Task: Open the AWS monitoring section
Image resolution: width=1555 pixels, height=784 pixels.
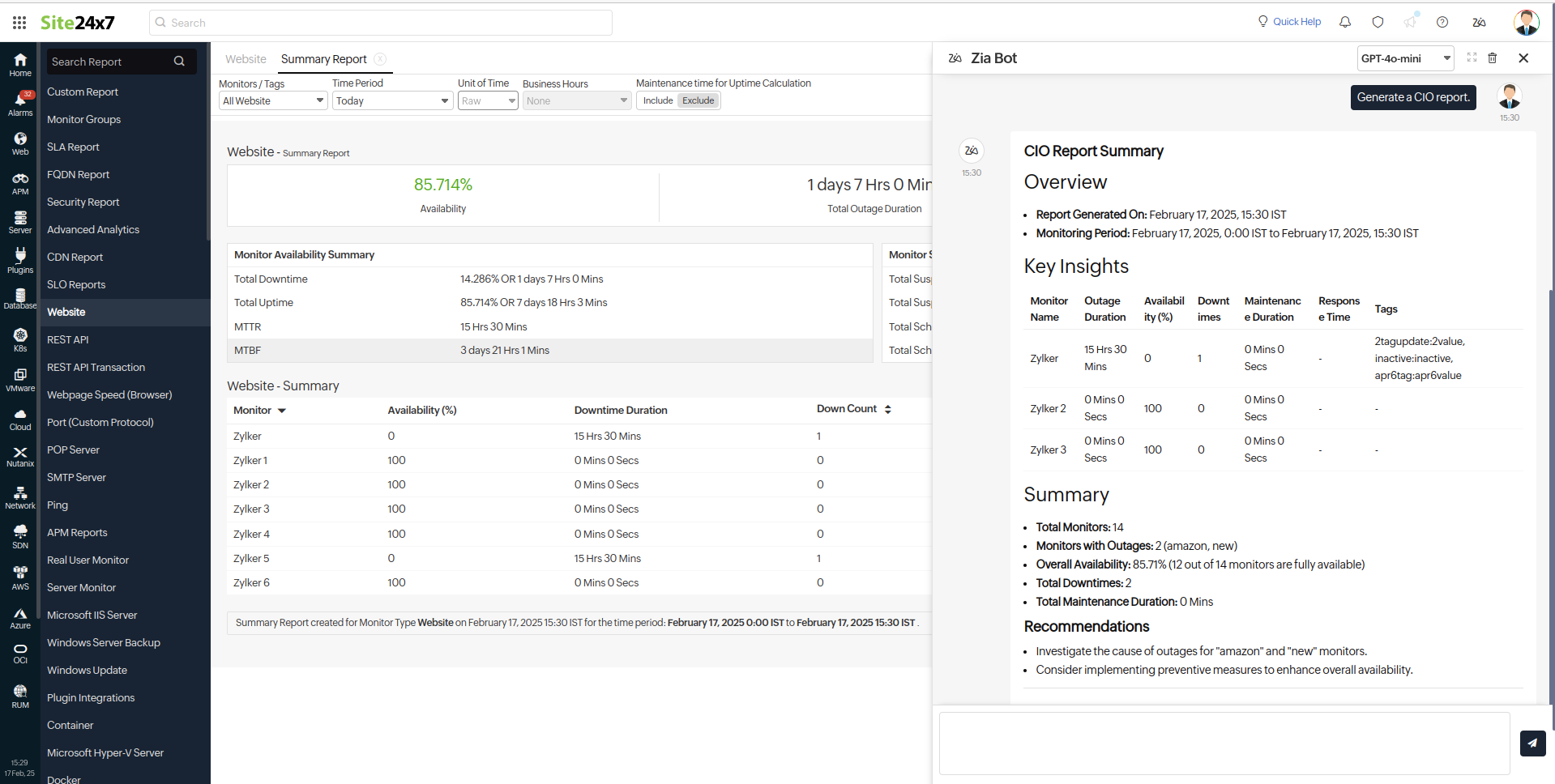Action: pyautogui.click(x=19, y=575)
